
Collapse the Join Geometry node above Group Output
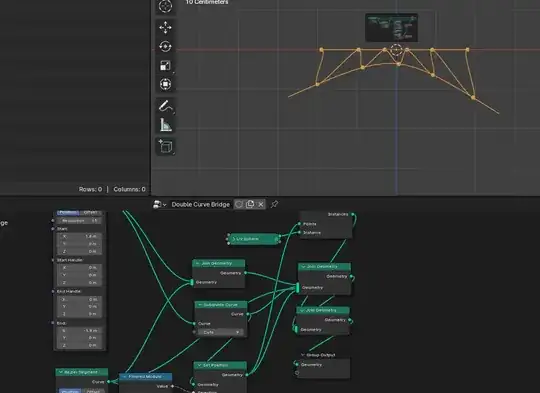[x=302, y=310]
